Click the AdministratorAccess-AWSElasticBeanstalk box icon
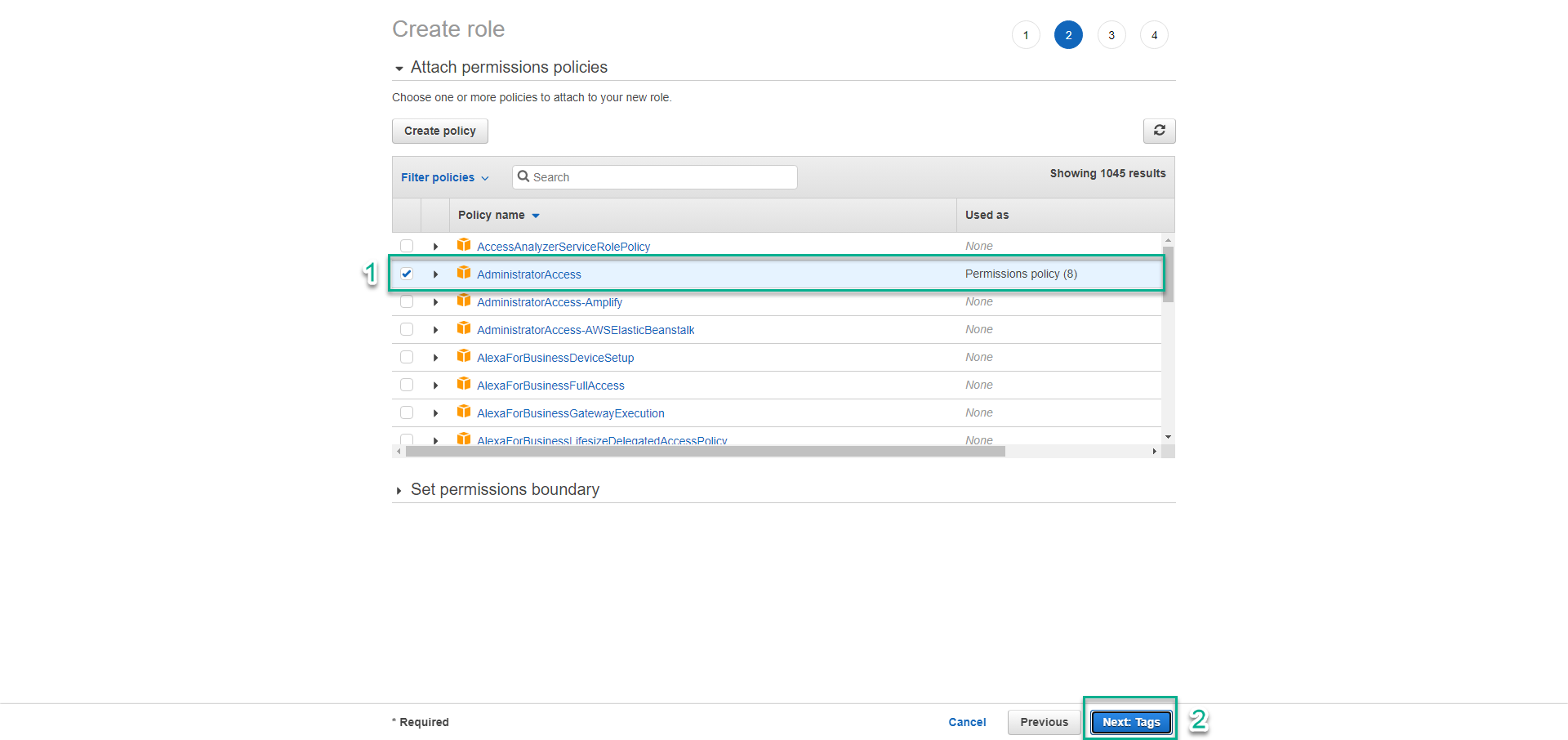Screen dimensions: 1568x740 point(464,328)
